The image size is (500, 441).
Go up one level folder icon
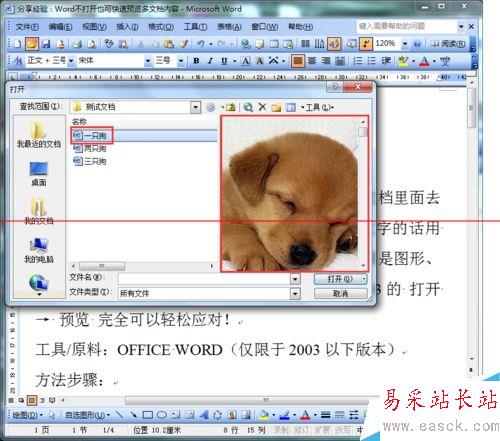click(x=231, y=107)
